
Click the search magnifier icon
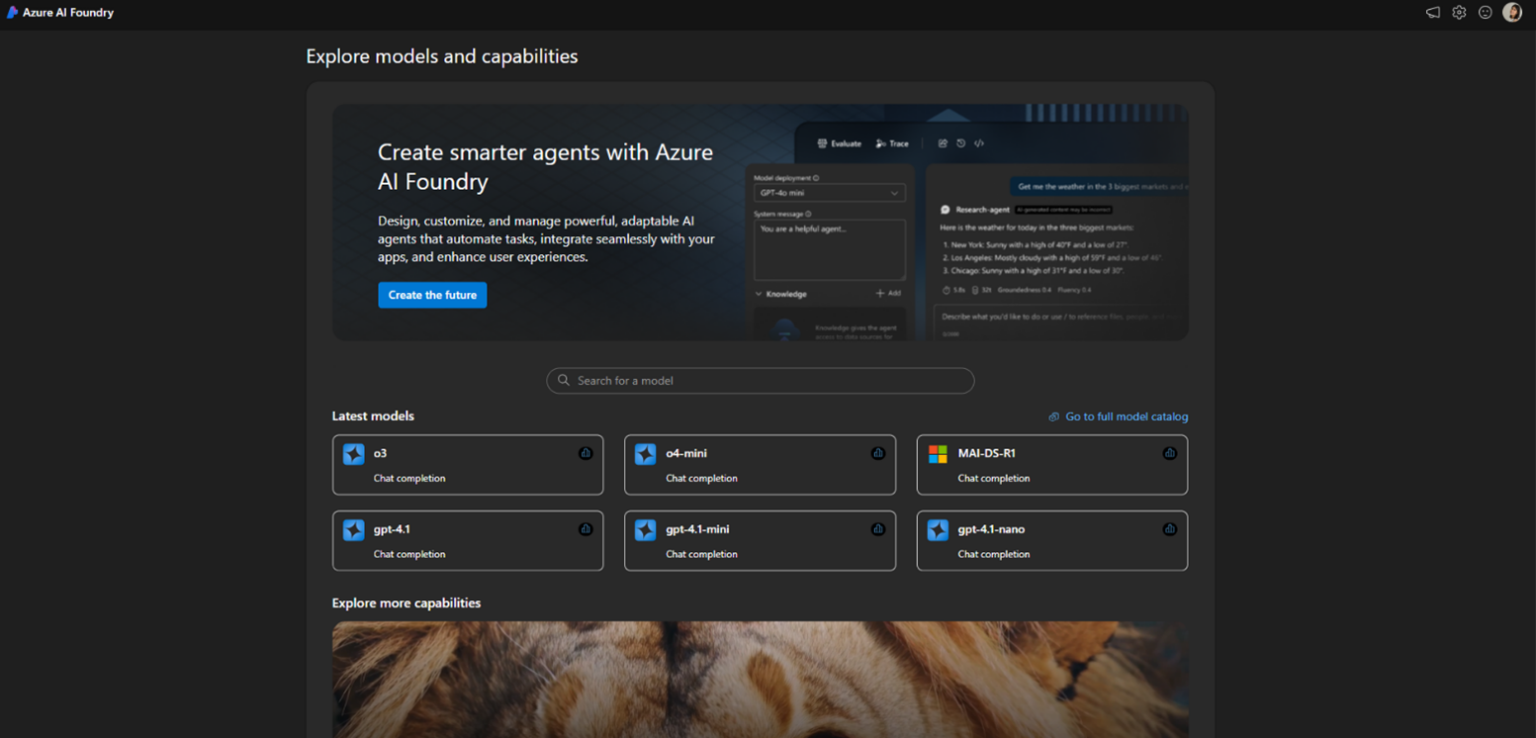click(562, 380)
